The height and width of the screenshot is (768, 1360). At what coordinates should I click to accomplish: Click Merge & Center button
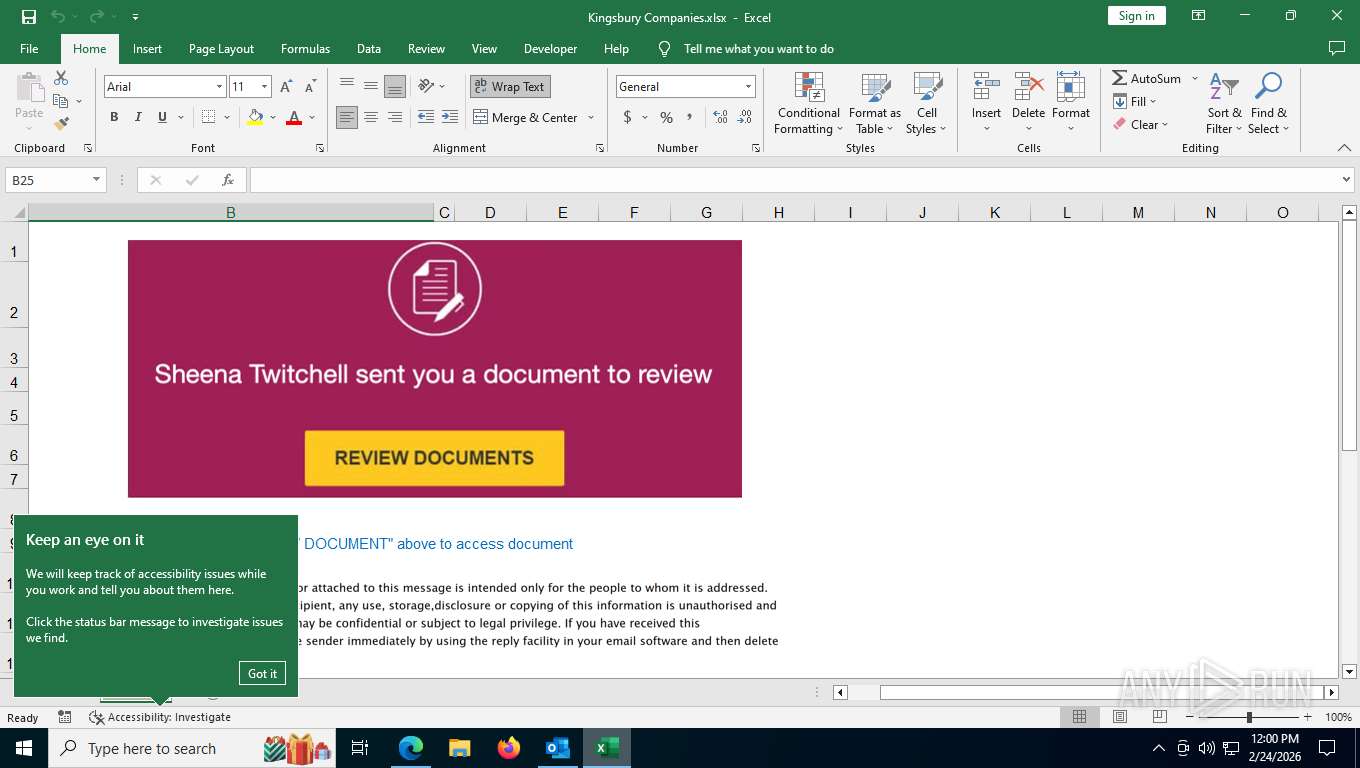[526, 117]
